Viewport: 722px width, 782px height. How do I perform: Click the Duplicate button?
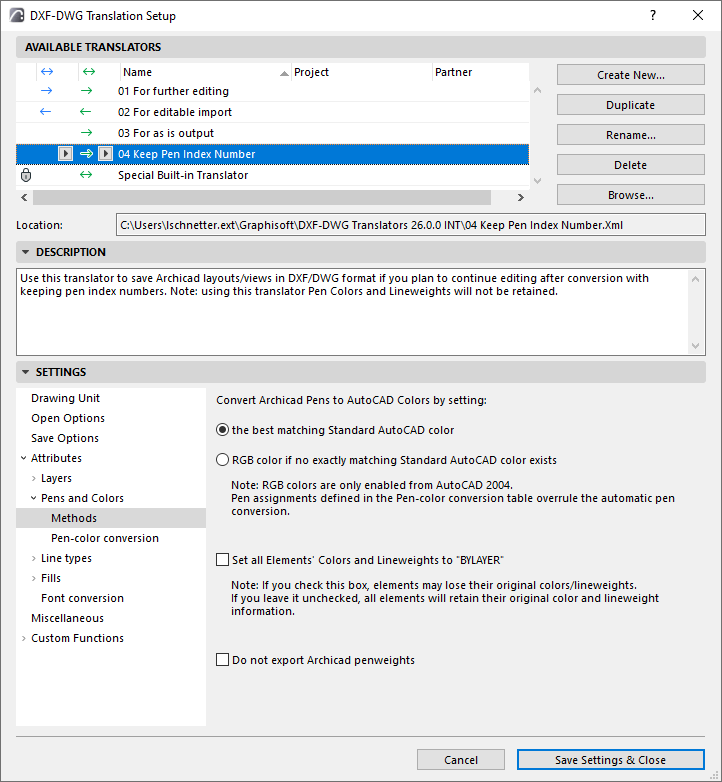pos(631,105)
